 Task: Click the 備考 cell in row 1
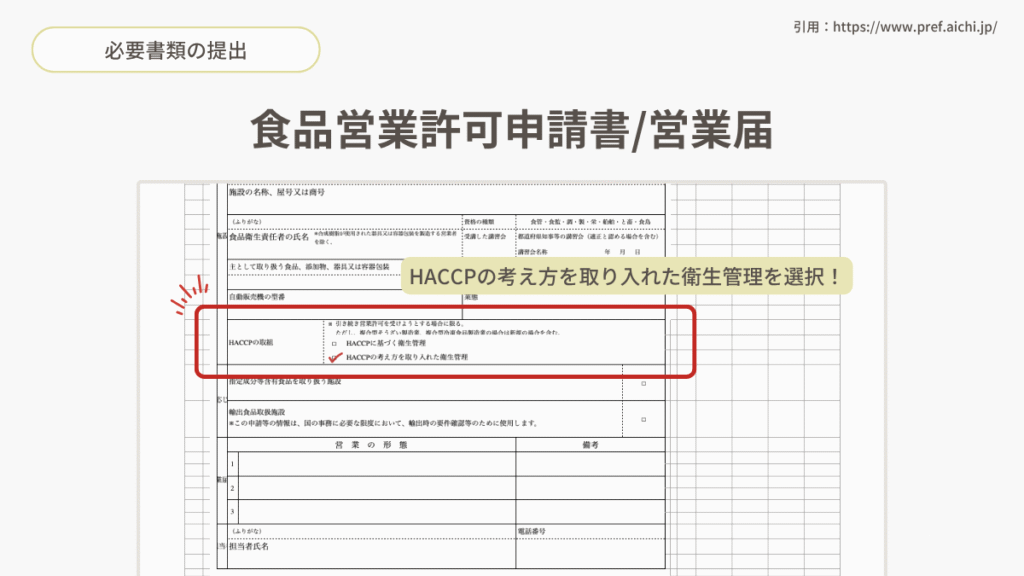tap(590, 464)
